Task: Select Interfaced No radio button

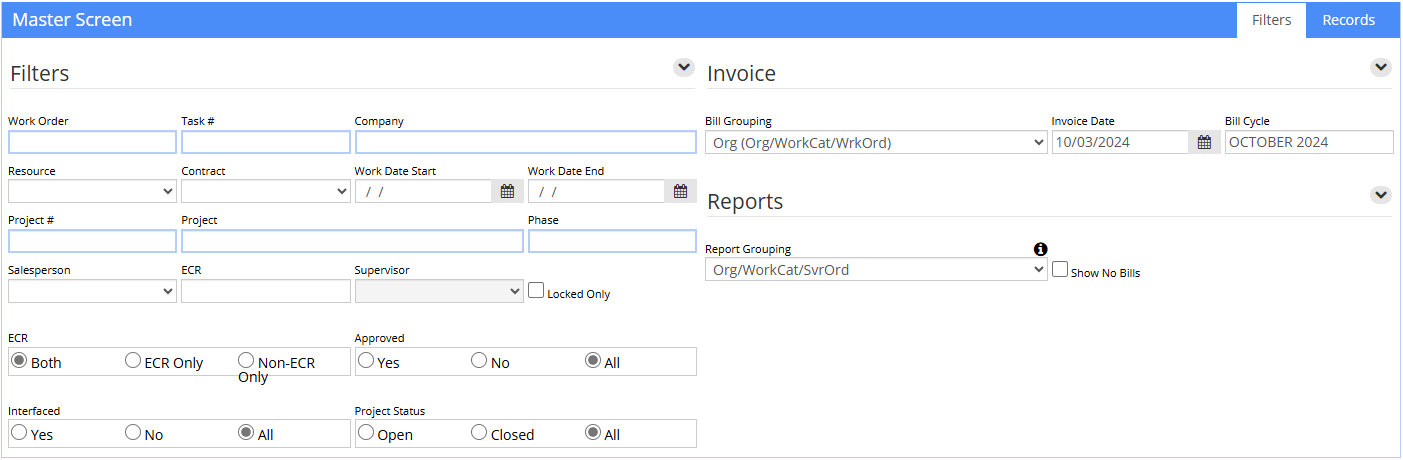Action: point(133,433)
